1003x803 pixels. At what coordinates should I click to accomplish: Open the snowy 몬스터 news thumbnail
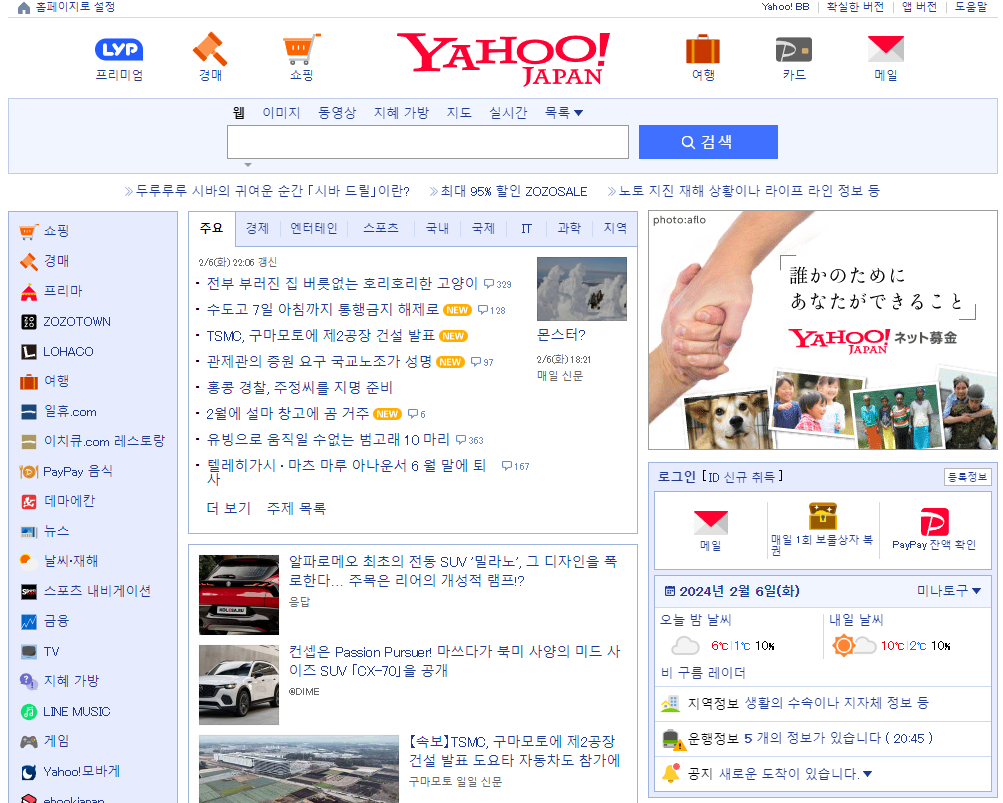click(x=581, y=289)
